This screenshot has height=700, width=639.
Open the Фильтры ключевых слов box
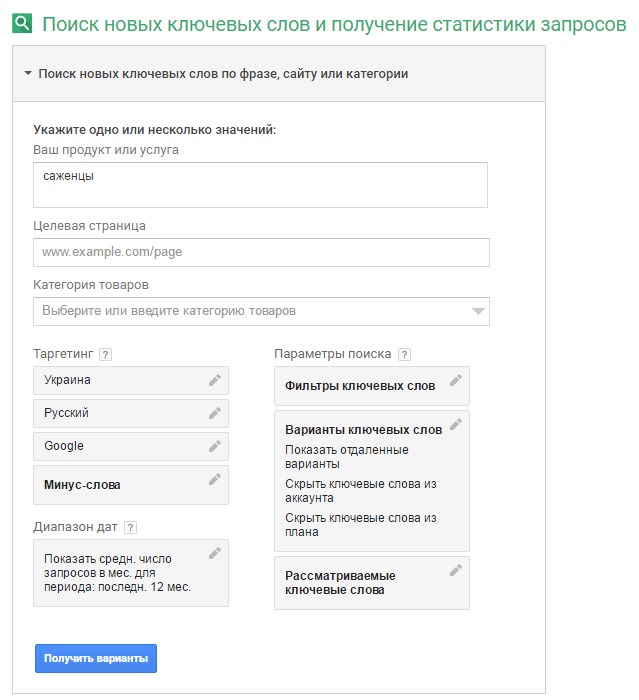(372, 386)
